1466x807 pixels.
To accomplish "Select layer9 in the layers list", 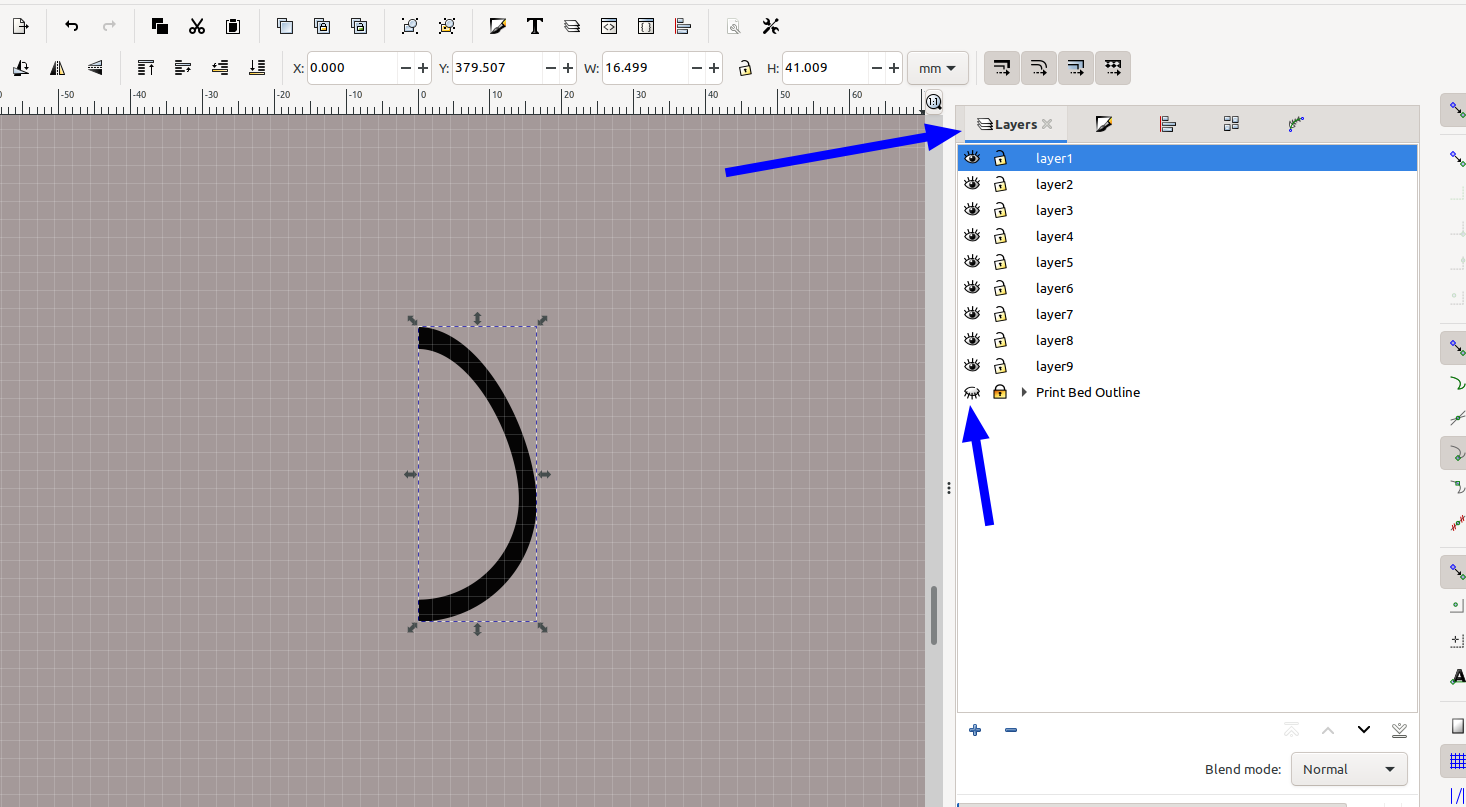I will (x=1187, y=366).
